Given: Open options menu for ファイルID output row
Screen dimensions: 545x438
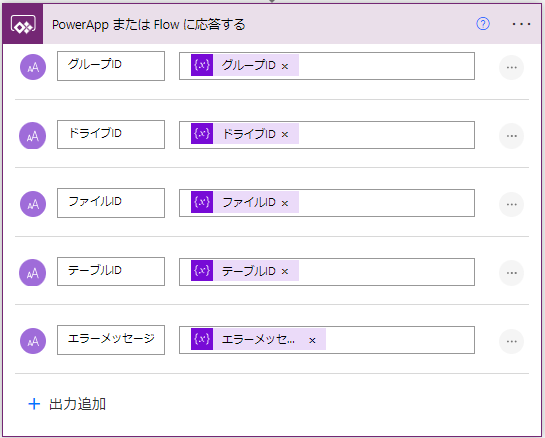Looking at the screenshot, I should coord(511,204).
